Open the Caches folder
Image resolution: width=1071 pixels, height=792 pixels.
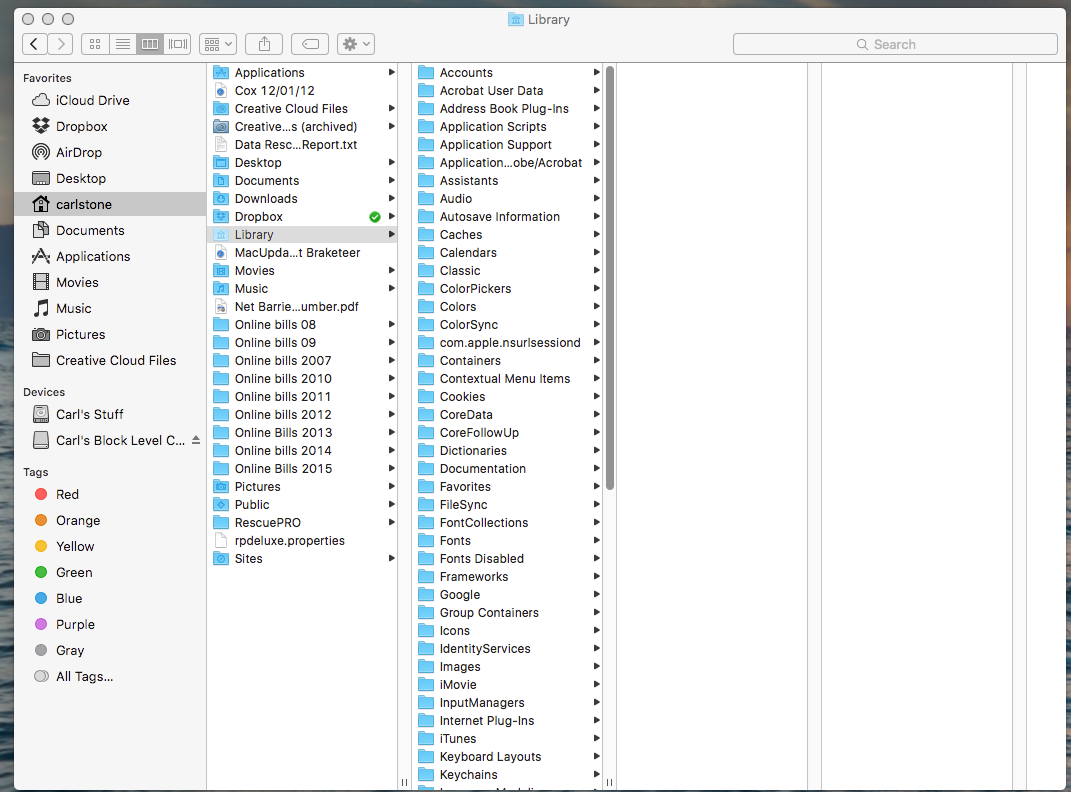[508, 234]
